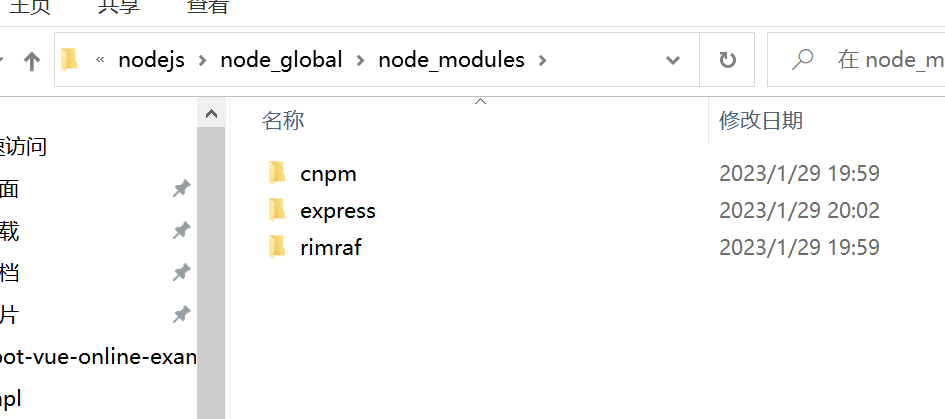Sort by 修改日期 column header

click(x=760, y=121)
